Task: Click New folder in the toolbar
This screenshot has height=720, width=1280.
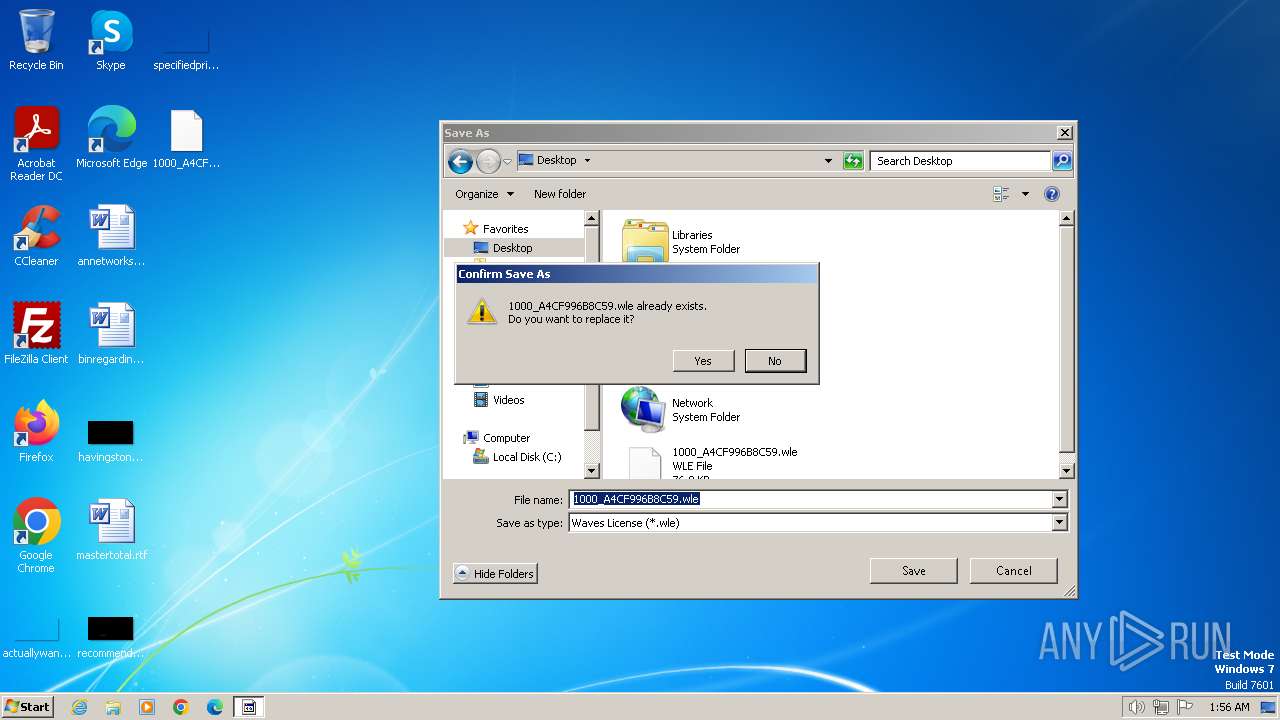Action: coord(560,194)
